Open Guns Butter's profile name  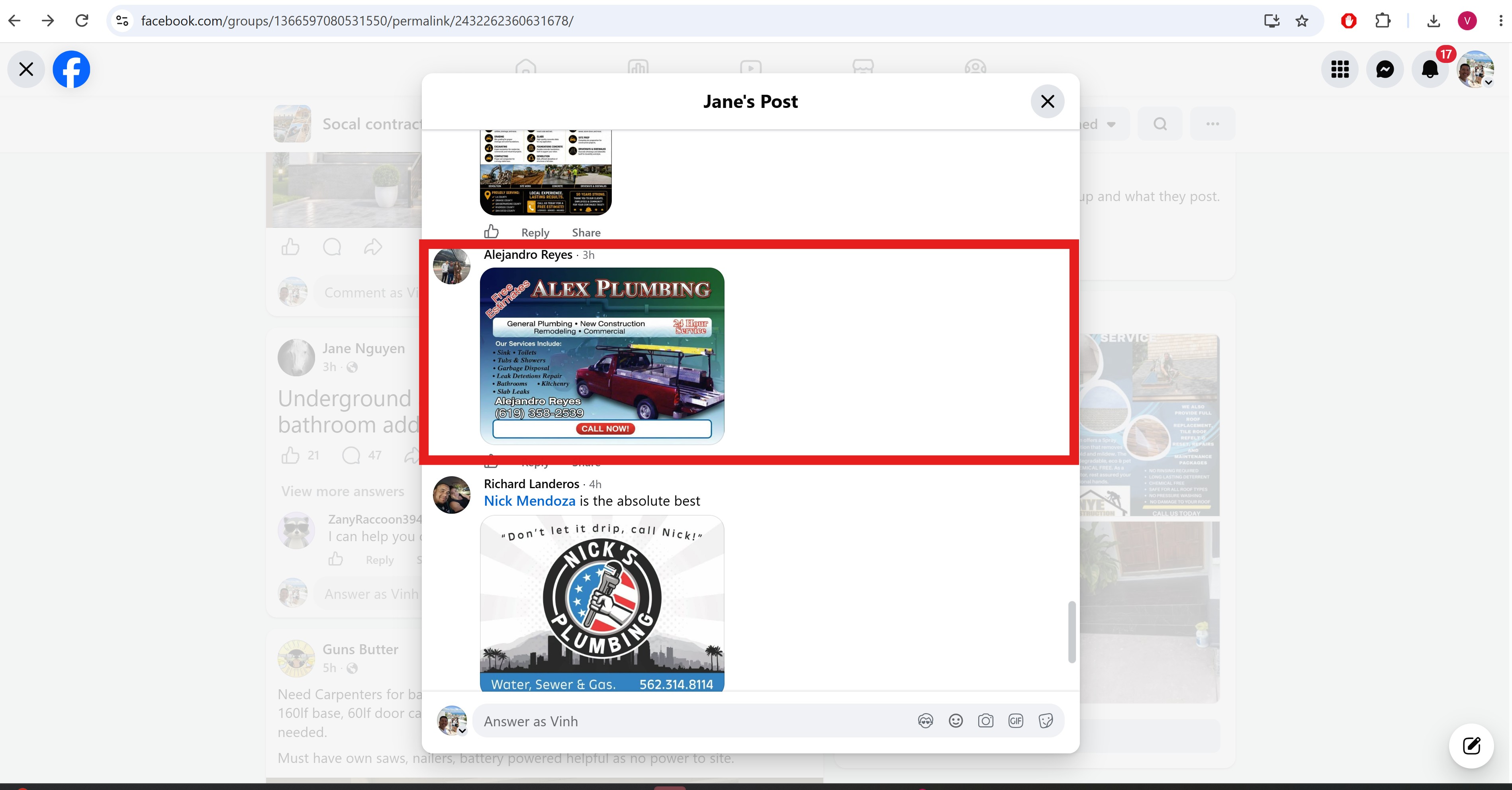point(360,650)
